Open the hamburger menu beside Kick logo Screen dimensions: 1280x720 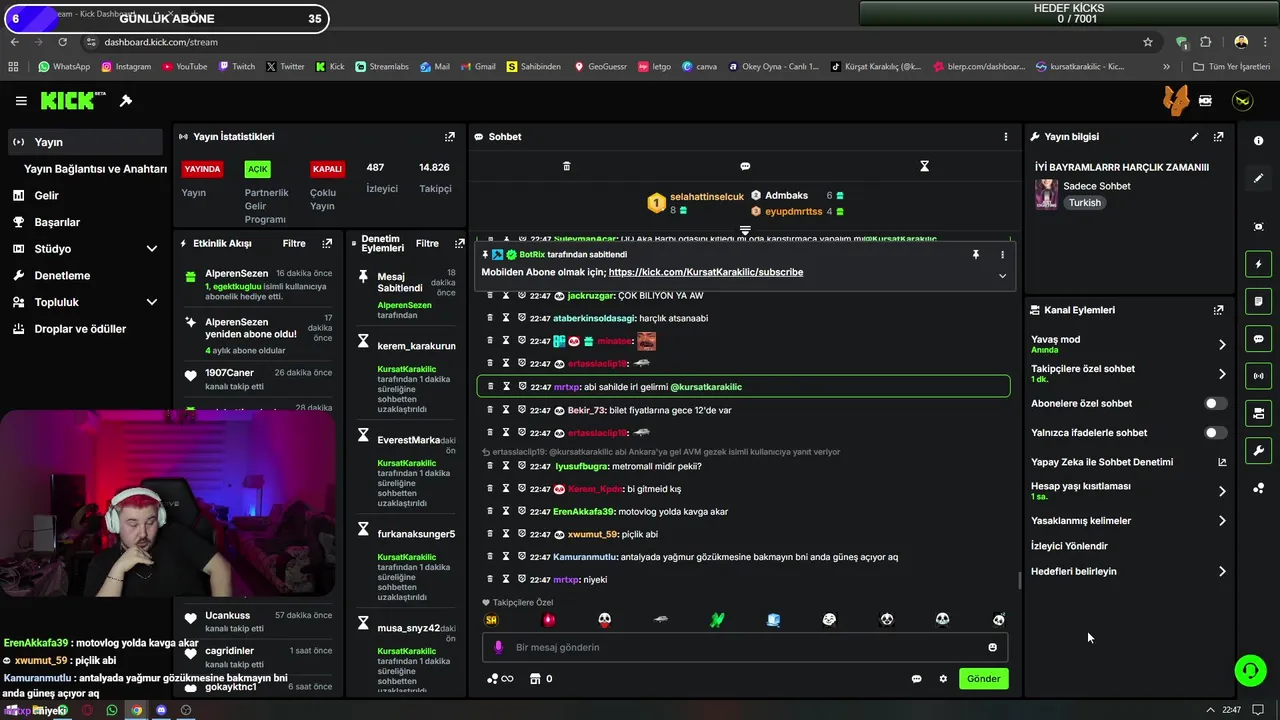[x=21, y=101]
